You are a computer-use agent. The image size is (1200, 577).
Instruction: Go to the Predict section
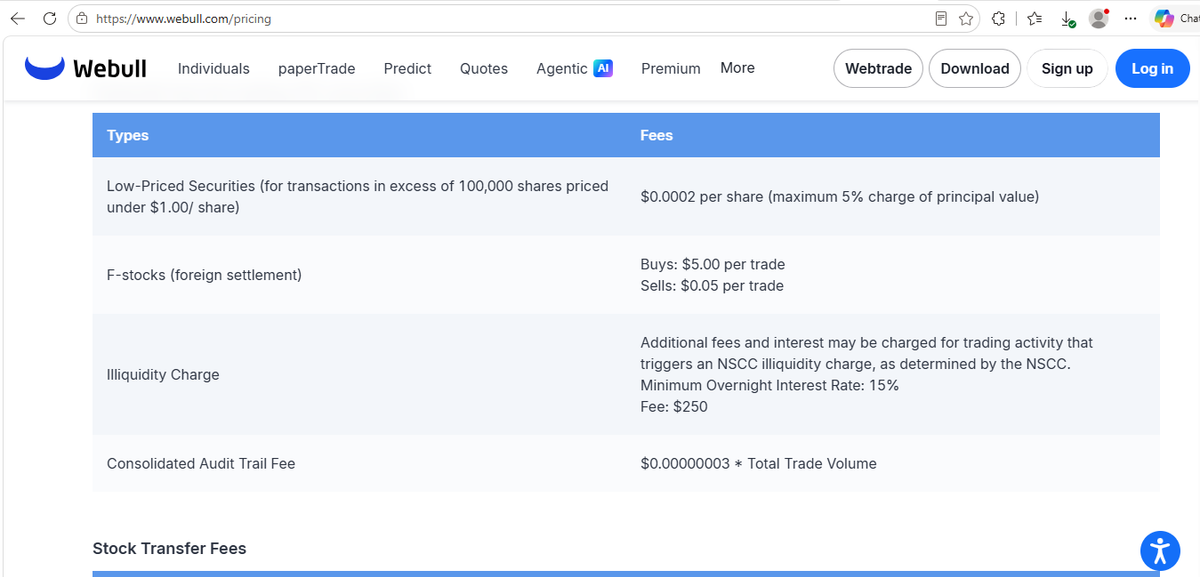(408, 69)
